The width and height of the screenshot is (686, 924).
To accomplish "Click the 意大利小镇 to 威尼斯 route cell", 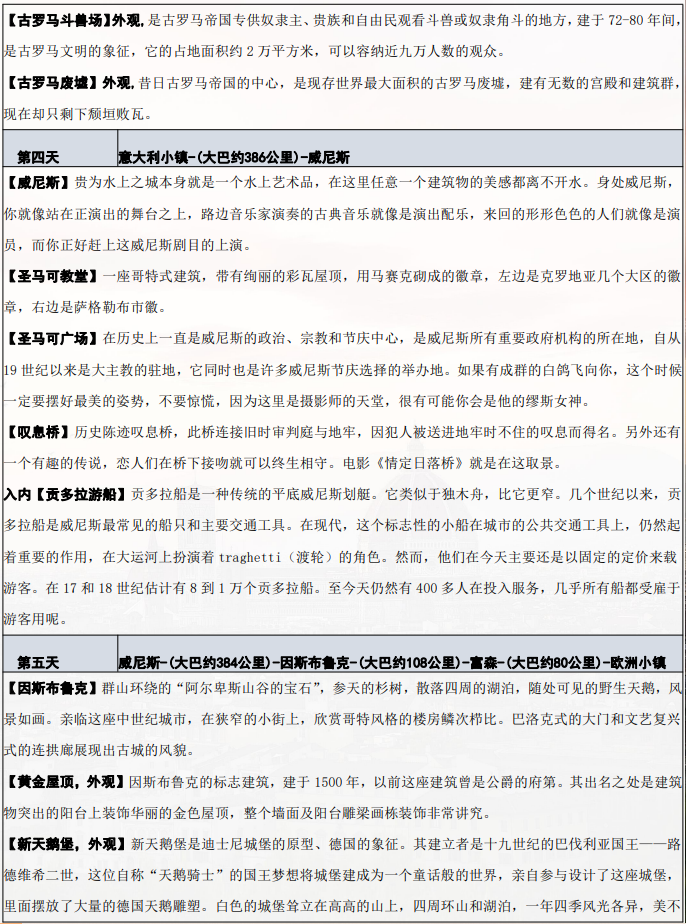I will coord(234,157).
